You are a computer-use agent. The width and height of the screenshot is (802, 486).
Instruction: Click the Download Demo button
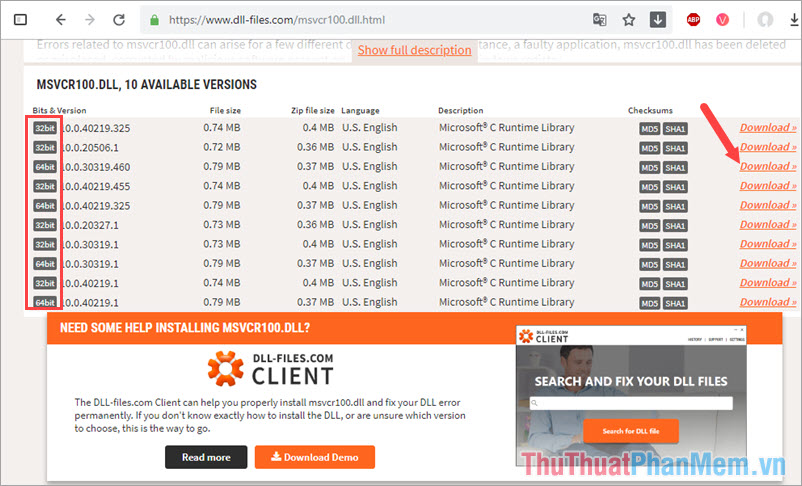click(x=315, y=457)
